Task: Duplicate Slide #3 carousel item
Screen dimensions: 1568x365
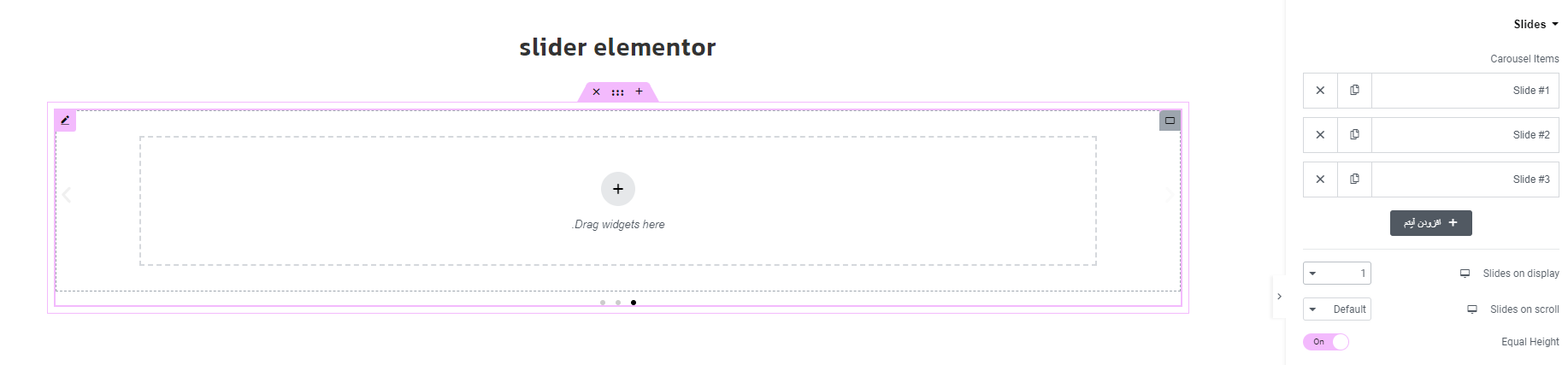Action: coord(1354,180)
